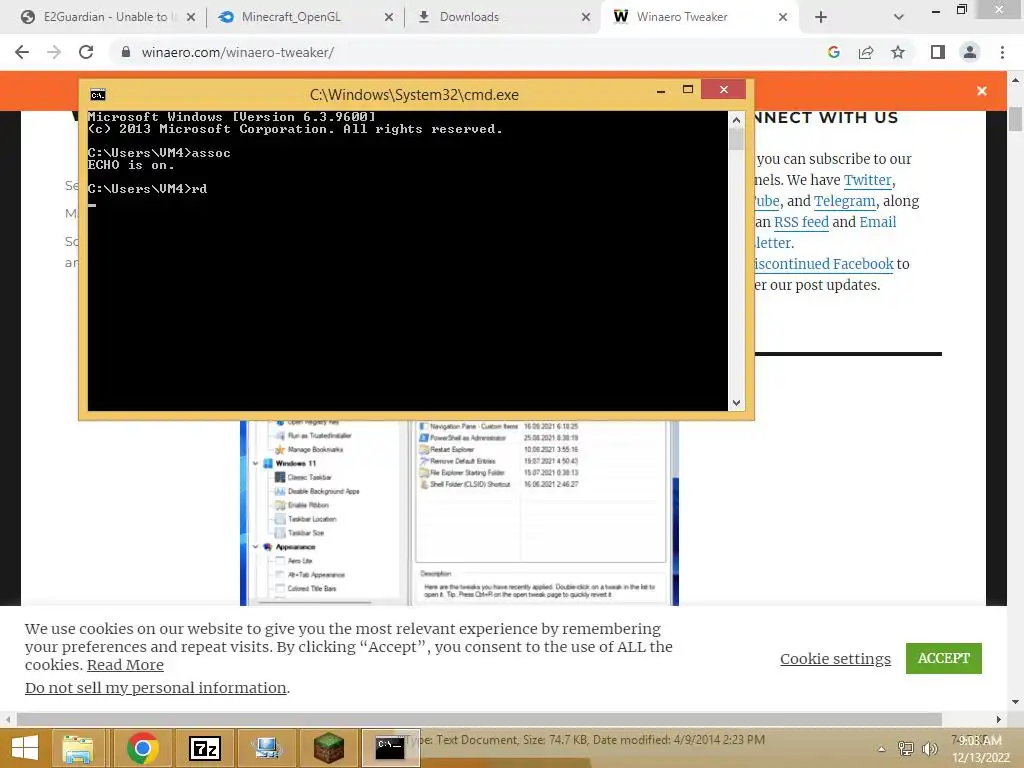
Task: Open 7-Zip from the taskbar
Action: (x=204, y=748)
